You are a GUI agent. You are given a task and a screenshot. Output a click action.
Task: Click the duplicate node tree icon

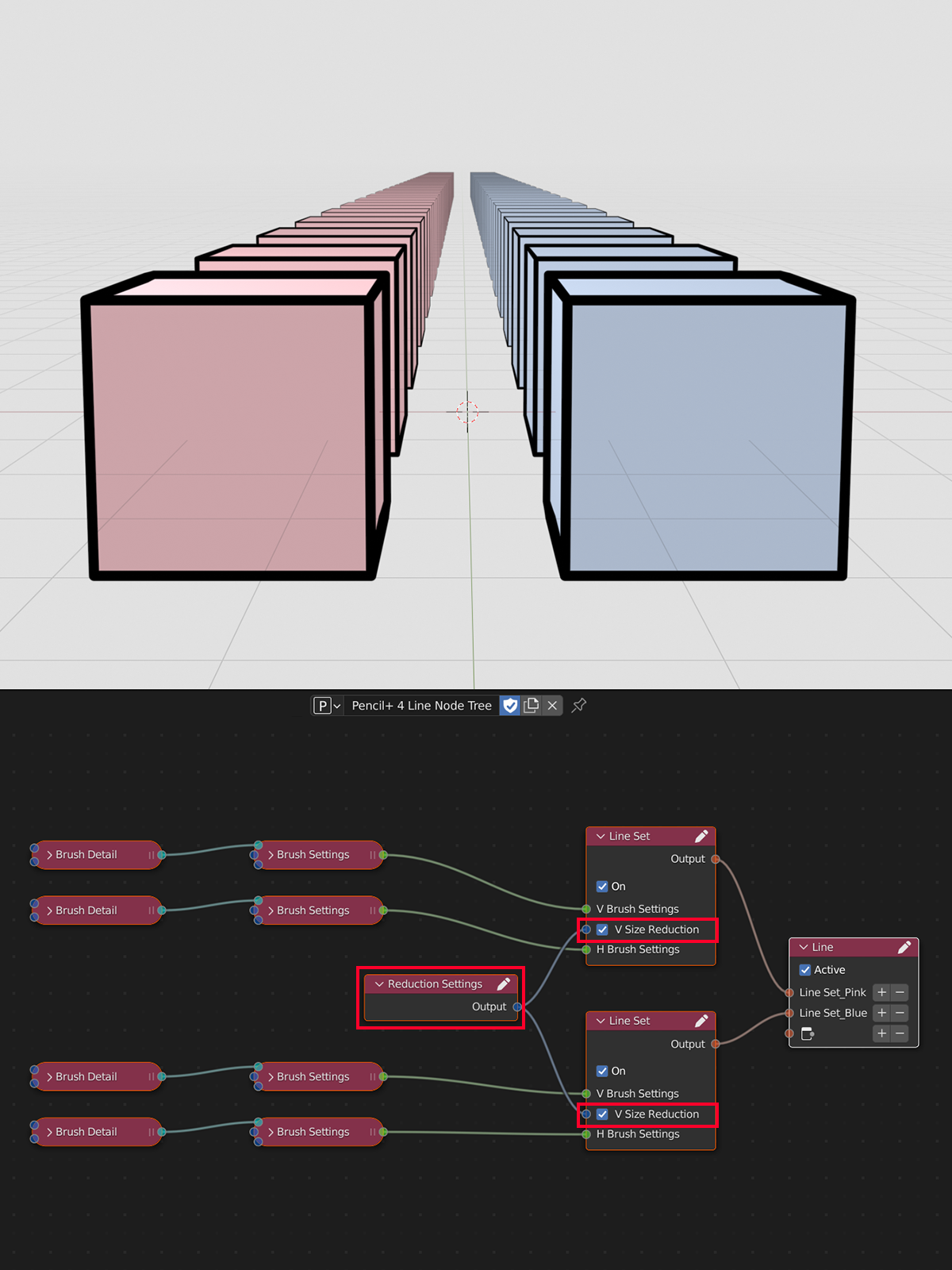(x=532, y=706)
